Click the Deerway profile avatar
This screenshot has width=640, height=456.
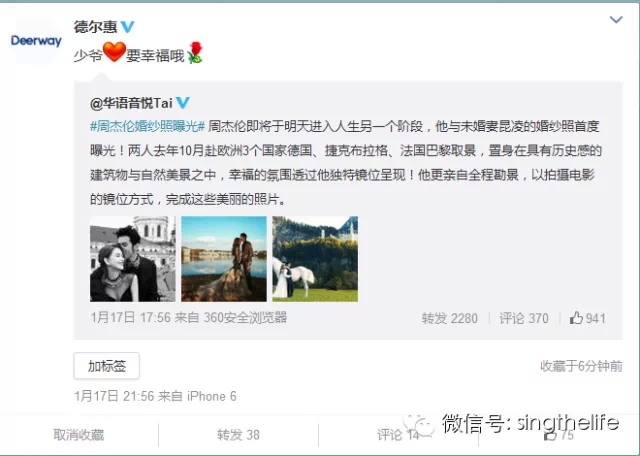coord(36,41)
